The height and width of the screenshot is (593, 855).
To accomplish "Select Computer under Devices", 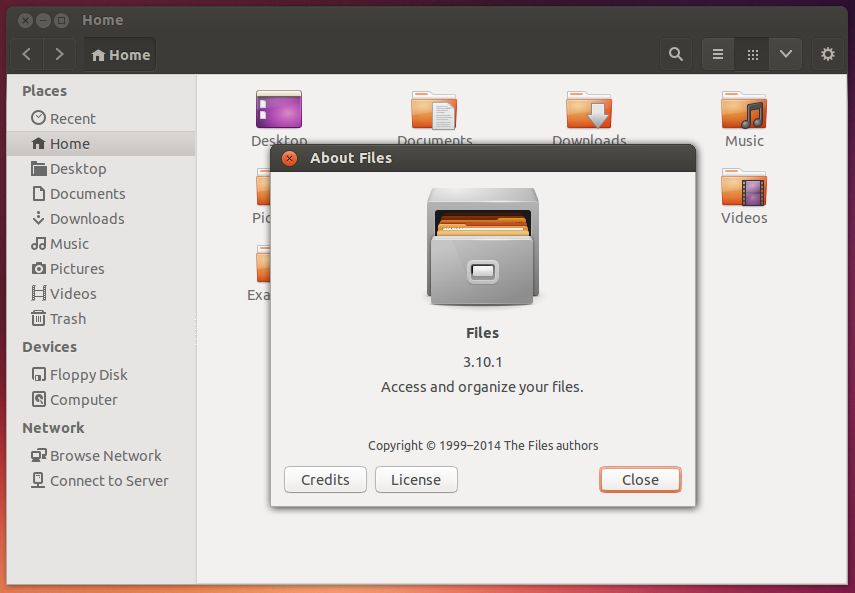I will point(101,400).
